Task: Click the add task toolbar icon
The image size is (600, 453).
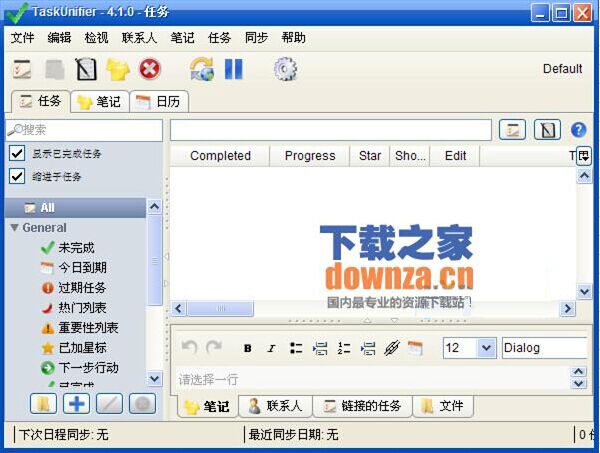Action: tap(22, 69)
